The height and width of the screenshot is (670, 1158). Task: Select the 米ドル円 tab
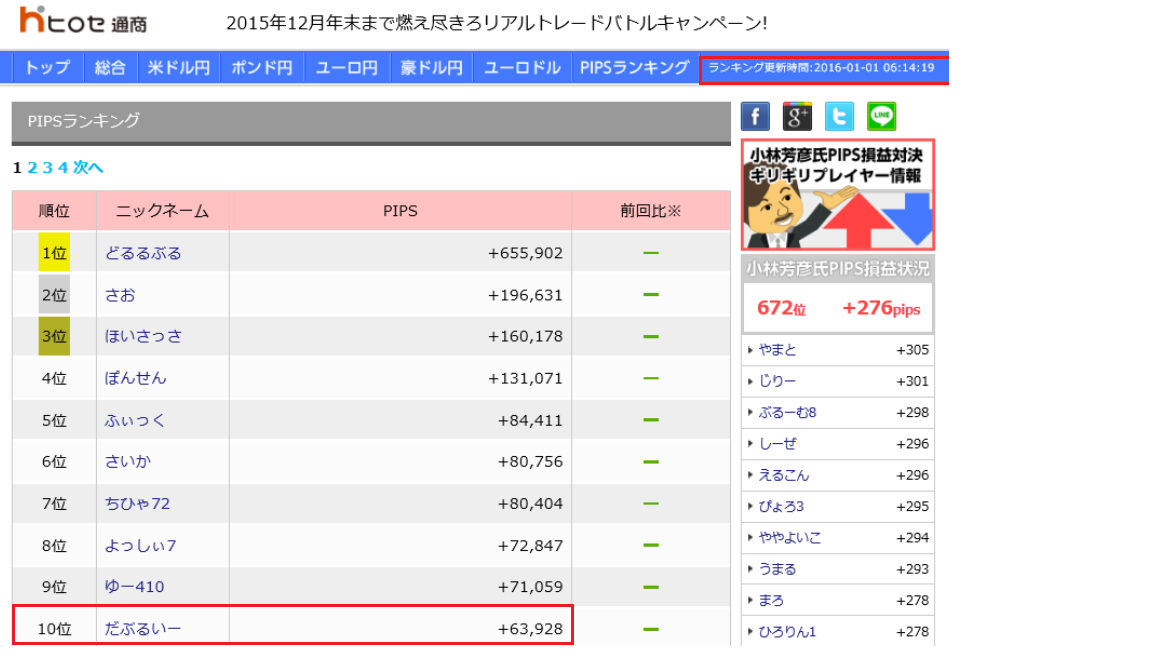coord(178,68)
